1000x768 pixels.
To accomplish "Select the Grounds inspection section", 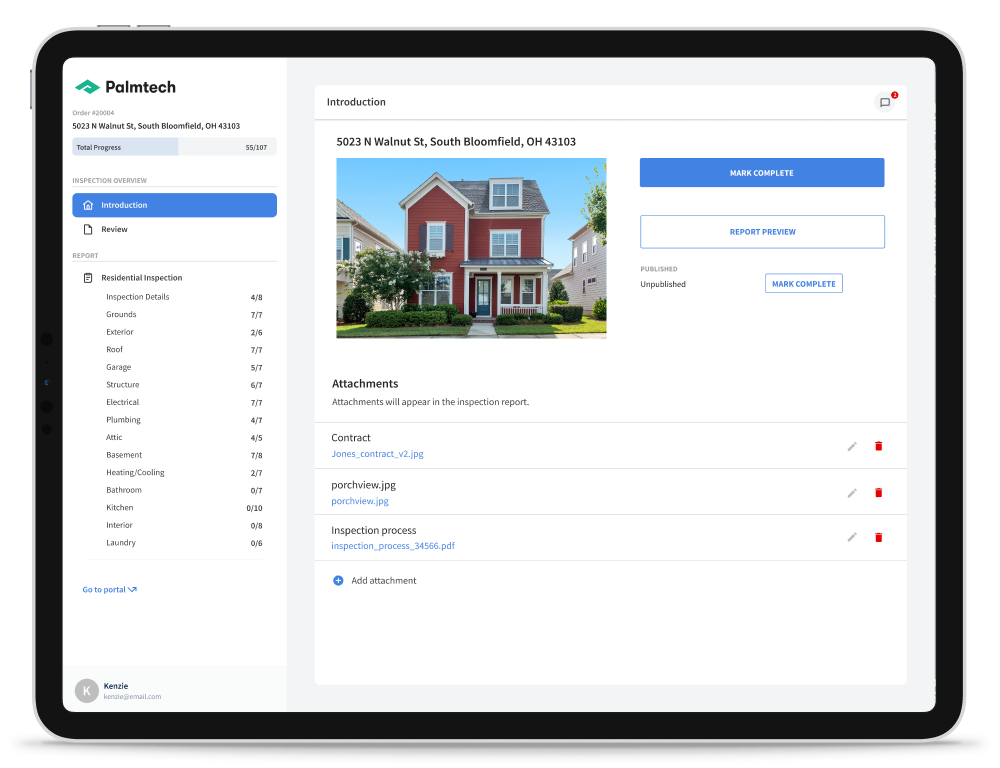I will point(120,314).
